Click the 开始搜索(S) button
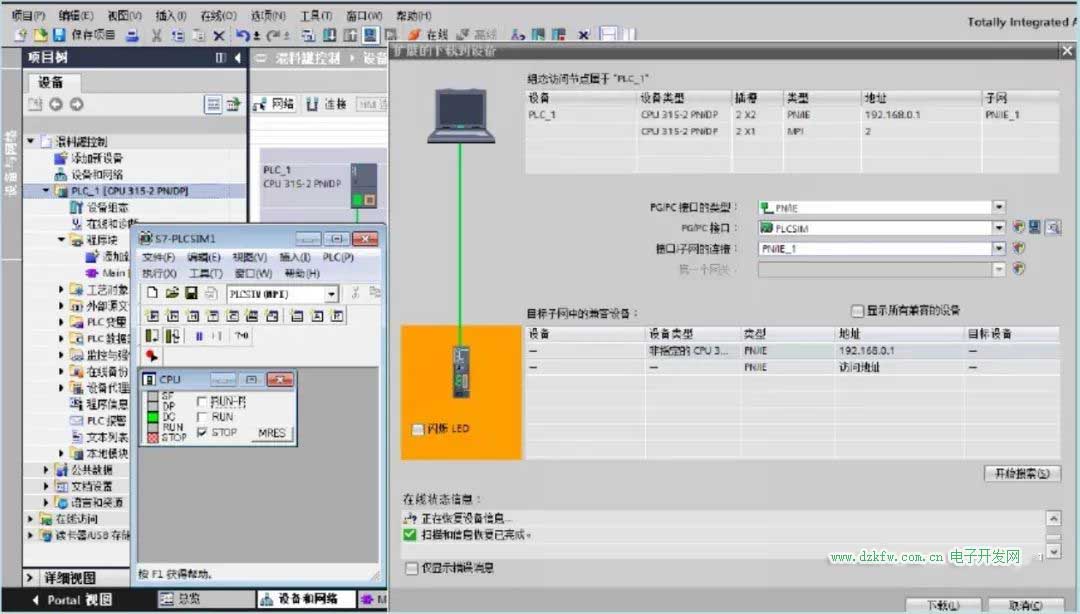The image size is (1080, 614). [x=1022, y=473]
